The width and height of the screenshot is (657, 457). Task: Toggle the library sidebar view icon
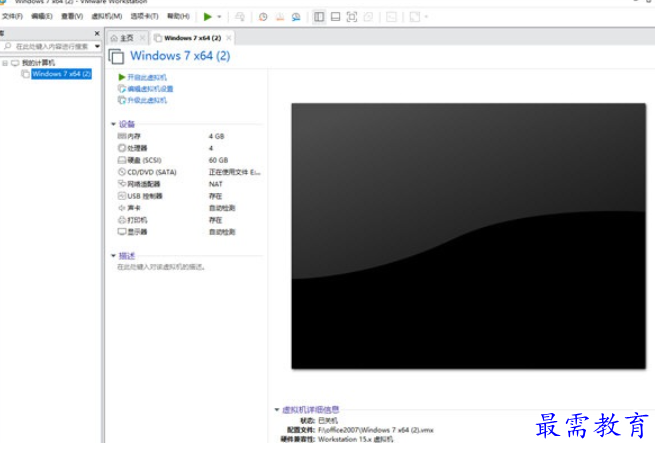point(319,17)
